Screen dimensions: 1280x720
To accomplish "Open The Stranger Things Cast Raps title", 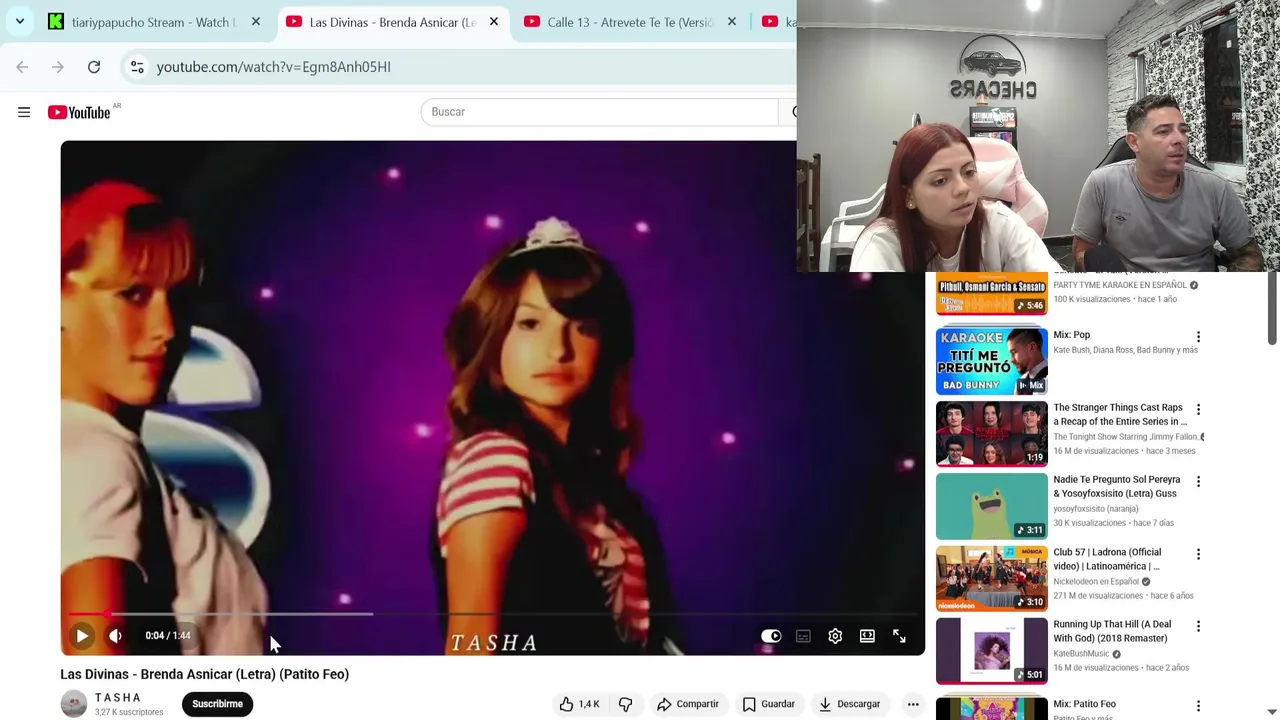I will pyautogui.click(x=1119, y=415).
